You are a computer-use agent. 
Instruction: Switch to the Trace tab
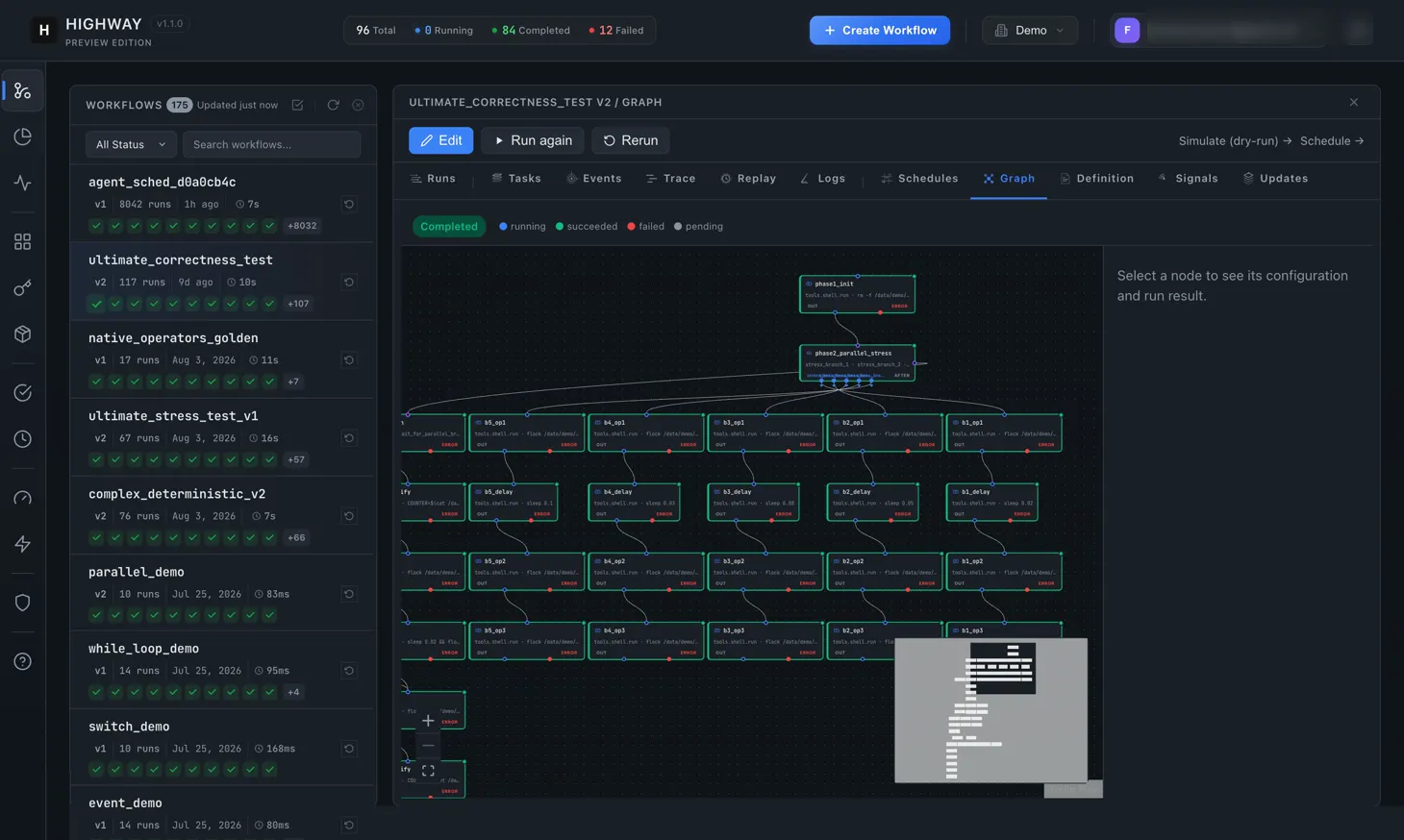point(671,179)
